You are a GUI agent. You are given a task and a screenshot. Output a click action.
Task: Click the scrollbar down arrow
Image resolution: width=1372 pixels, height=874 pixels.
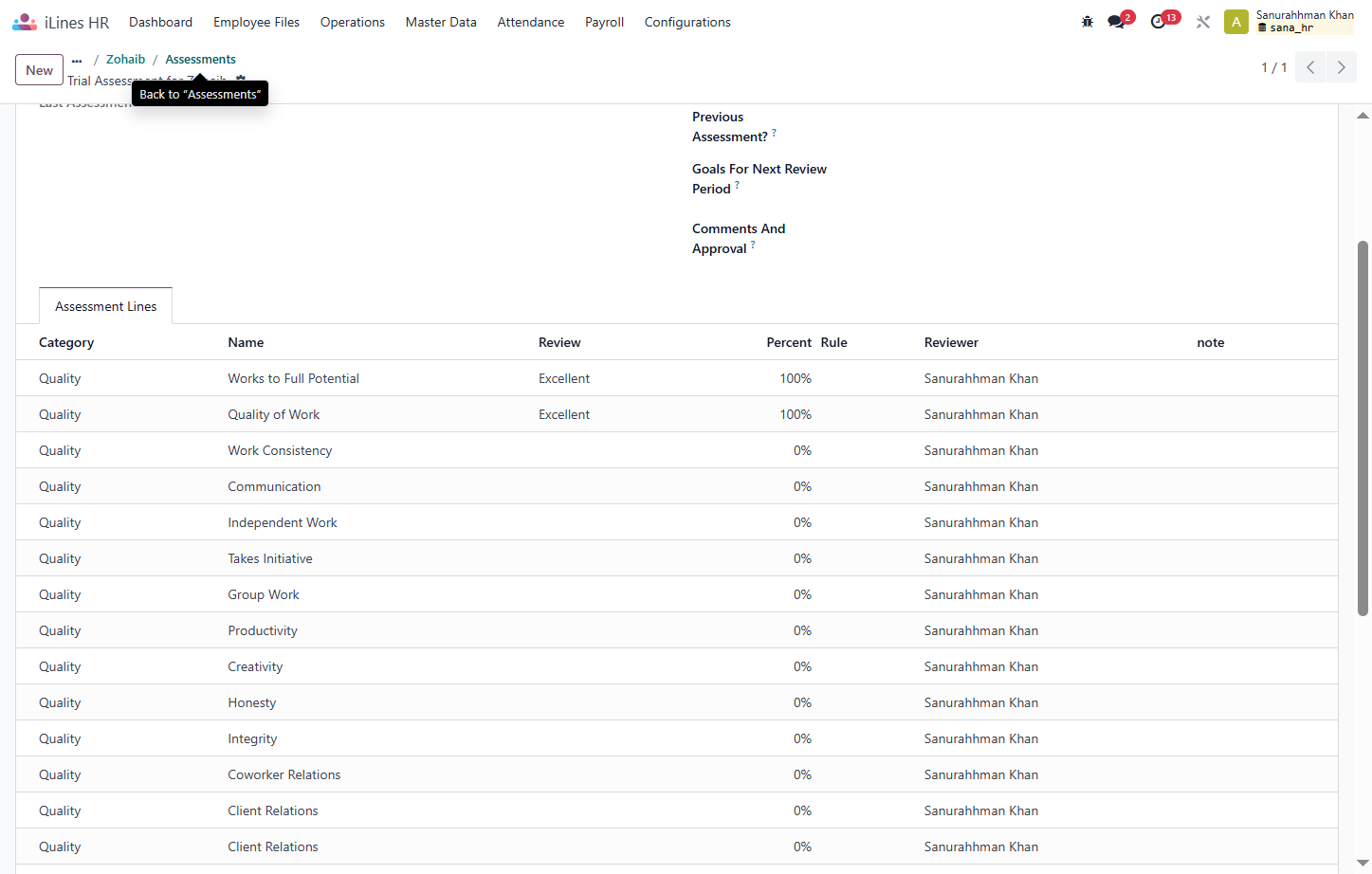tap(1363, 864)
